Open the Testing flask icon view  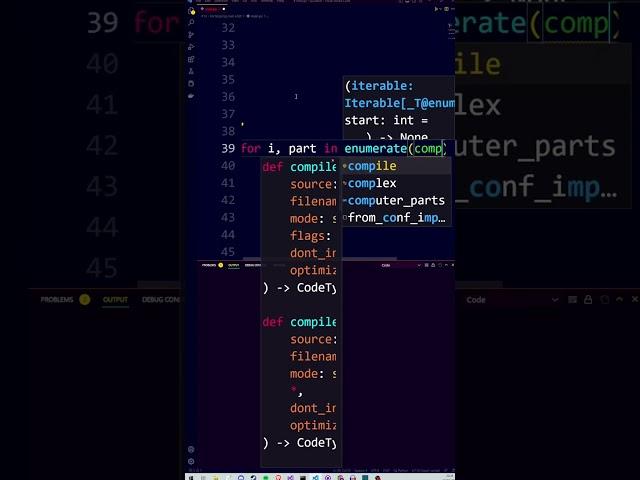tap(191, 71)
